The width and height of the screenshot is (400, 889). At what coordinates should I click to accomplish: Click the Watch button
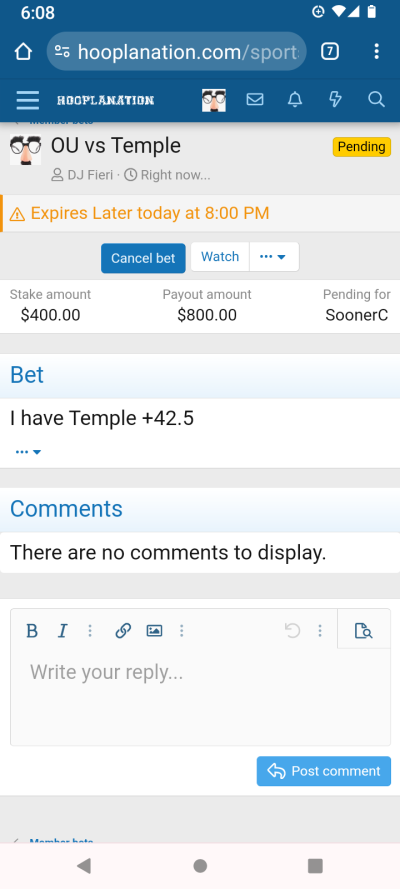(220, 257)
